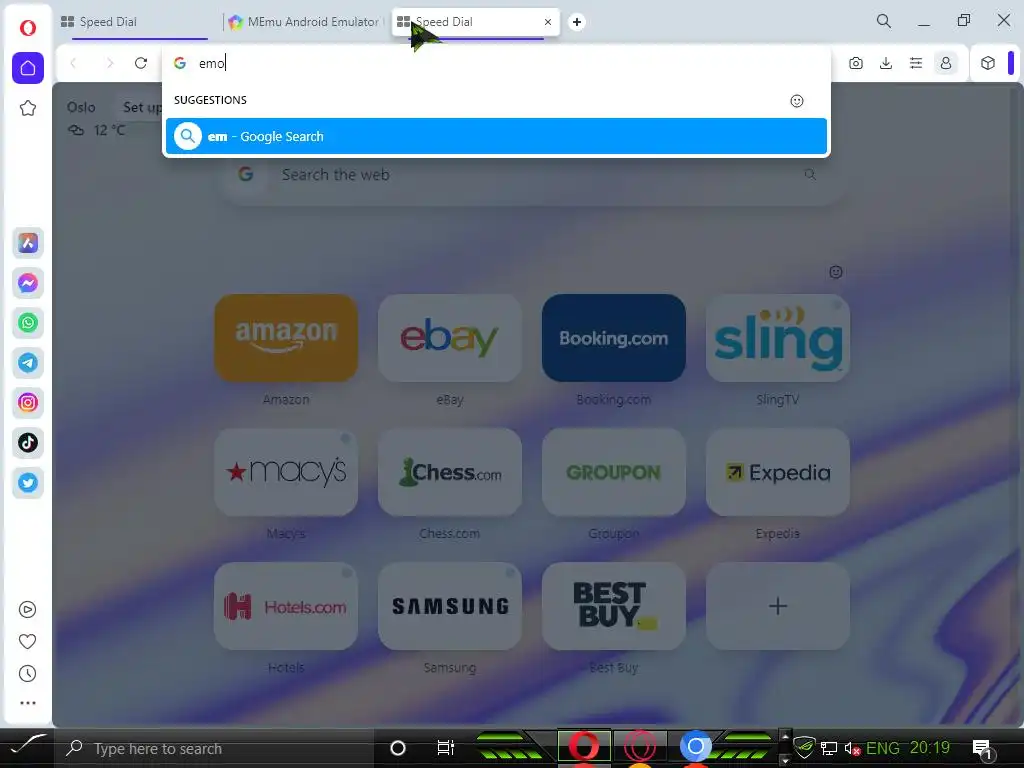
Task: Open Extensions cube icon
Action: (x=987, y=63)
